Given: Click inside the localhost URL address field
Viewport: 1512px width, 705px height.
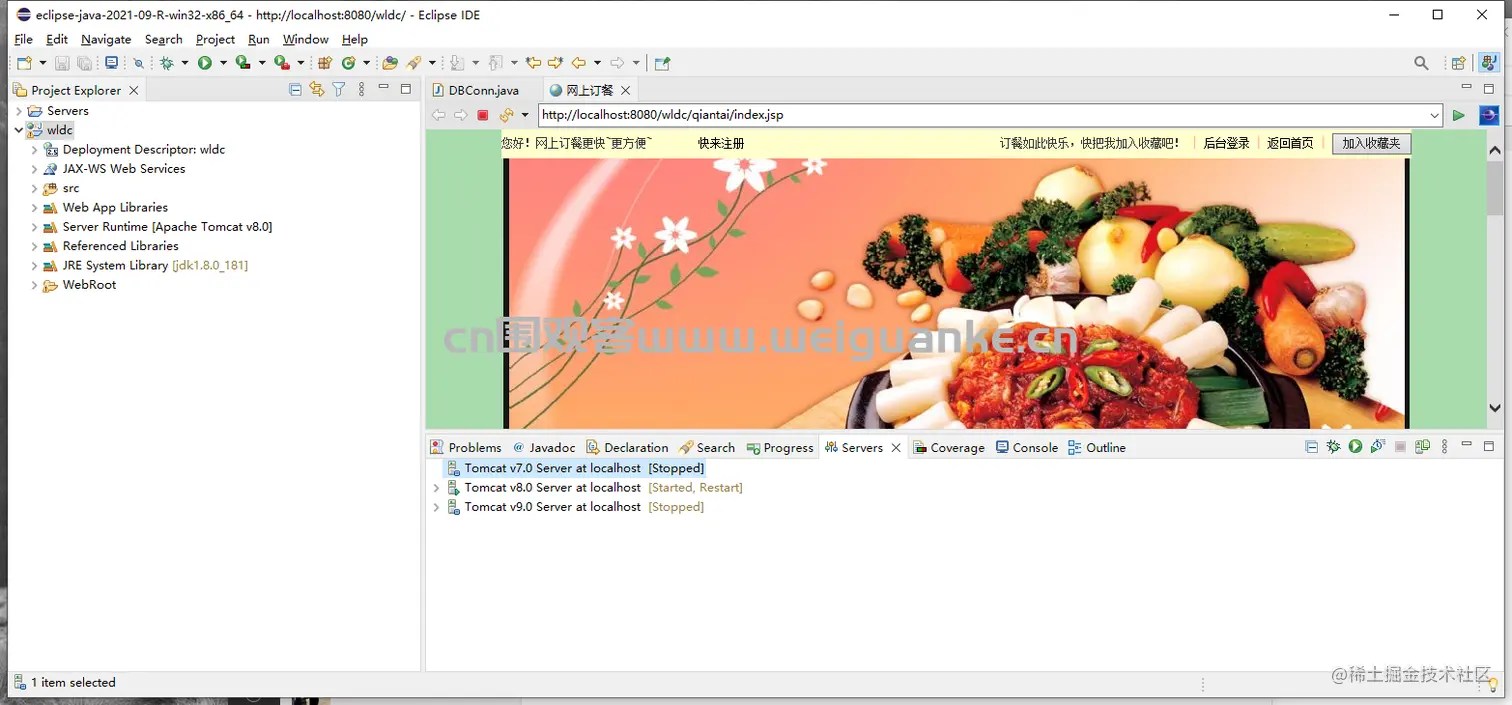Looking at the screenshot, I should (900, 114).
